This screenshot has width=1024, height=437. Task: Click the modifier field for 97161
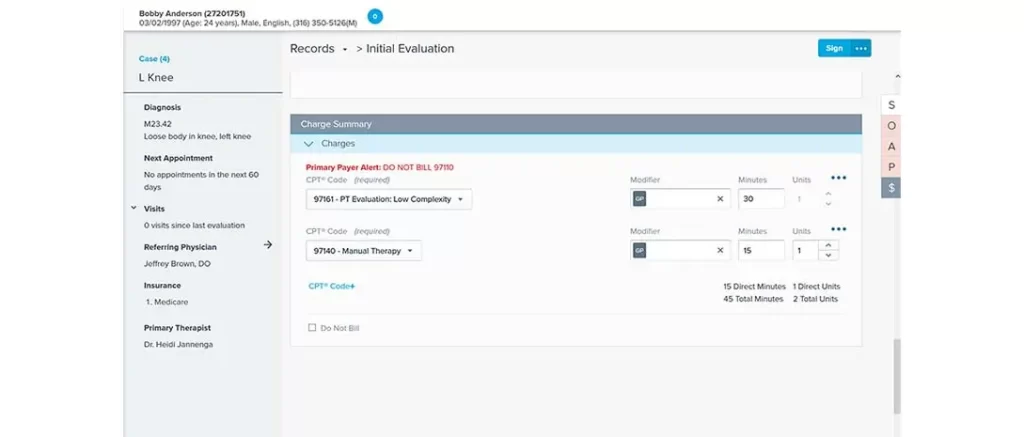(680, 199)
